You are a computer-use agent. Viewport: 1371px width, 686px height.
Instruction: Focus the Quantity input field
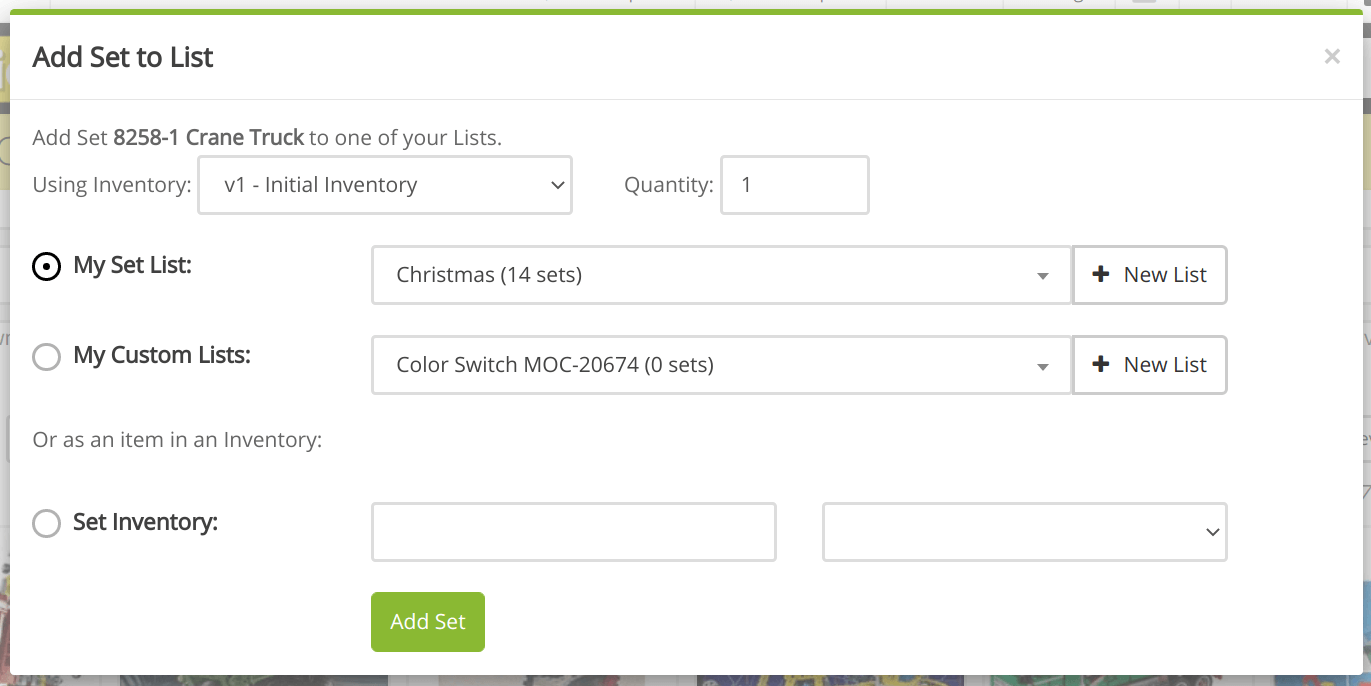pyautogui.click(x=794, y=185)
